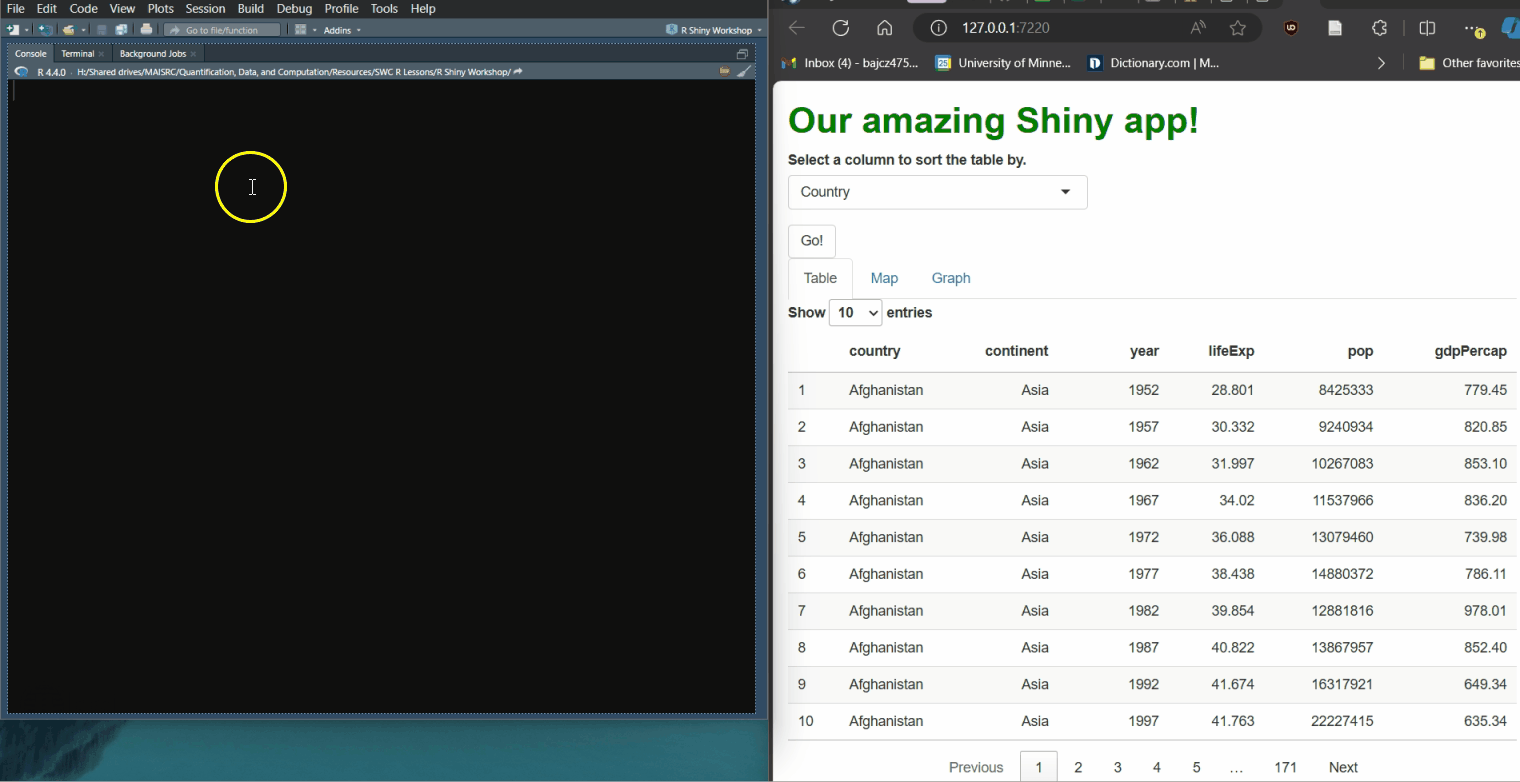The width and height of the screenshot is (1520, 782).
Task: Open the sort column dropdown showing Country
Action: tap(937, 192)
